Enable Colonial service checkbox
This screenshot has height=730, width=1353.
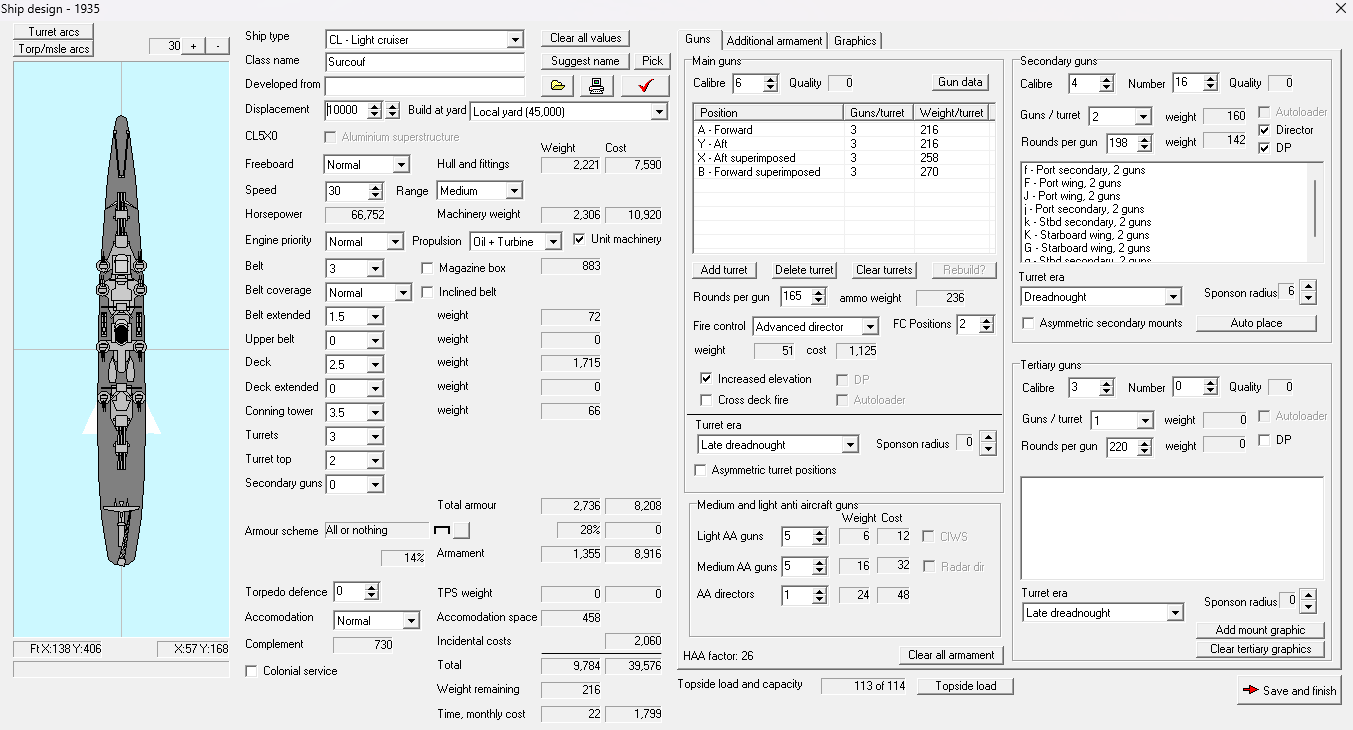click(x=251, y=671)
